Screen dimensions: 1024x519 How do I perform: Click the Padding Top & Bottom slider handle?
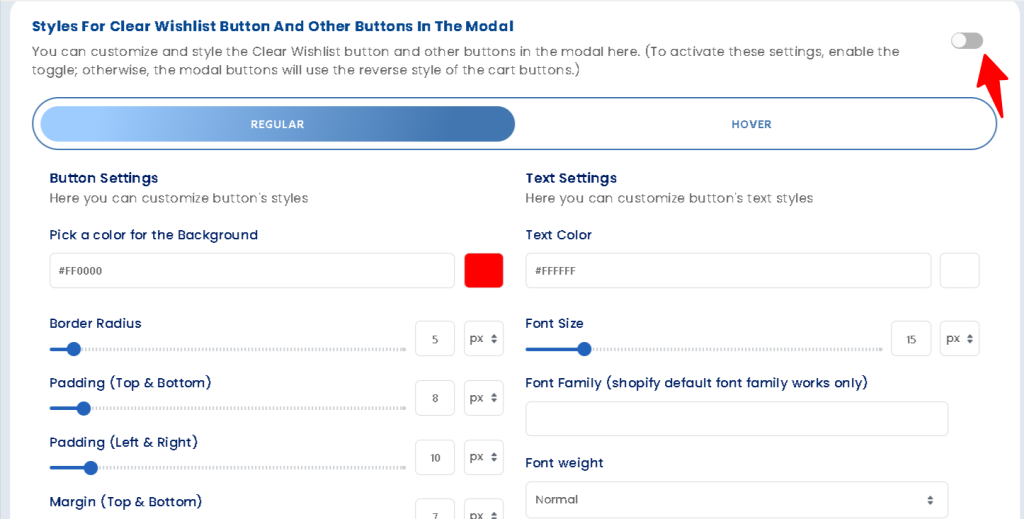pos(84,408)
